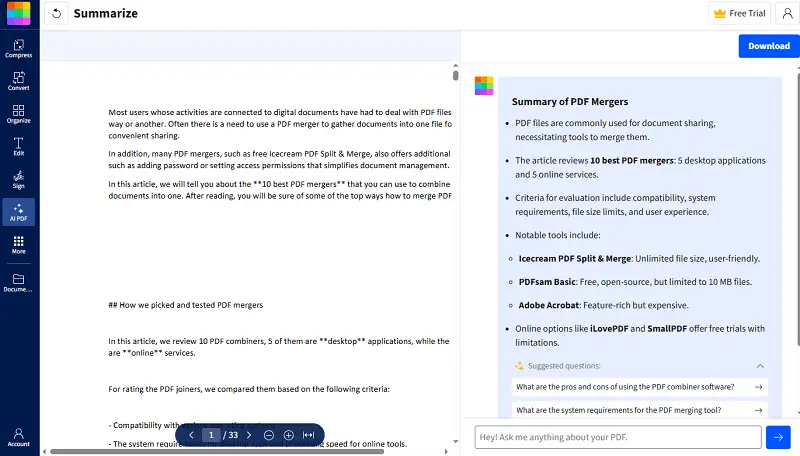Image resolution: width=800 pixels, height=456 pixels.
Task: Click the 'Notable tools include:' bullet
Action: click(x=558, y=235)
